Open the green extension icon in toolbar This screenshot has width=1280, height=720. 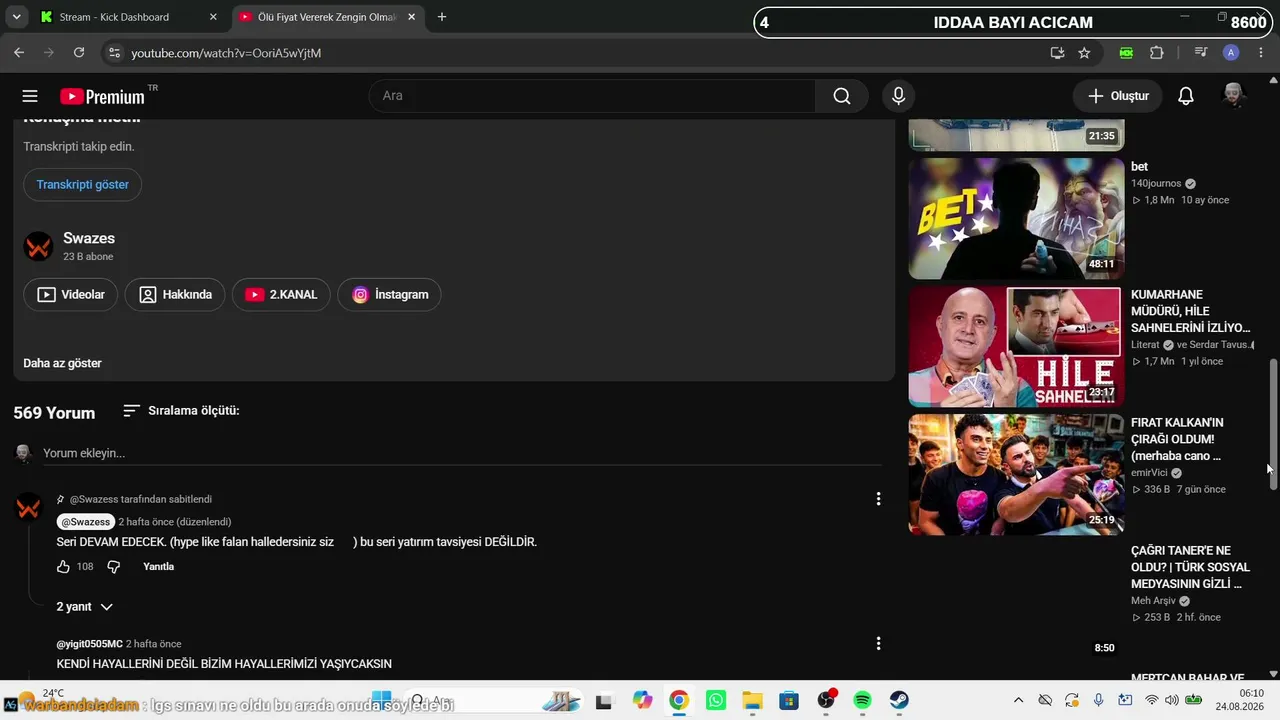click(x=1126, y=53)
